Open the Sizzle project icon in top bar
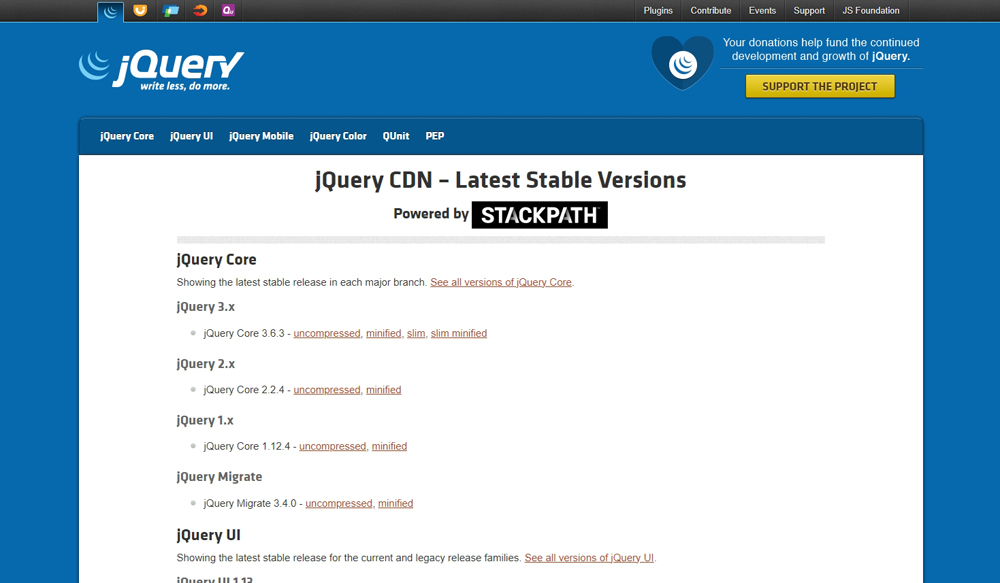The height and width of the screenshot is (583, 1000). (200, 10)
